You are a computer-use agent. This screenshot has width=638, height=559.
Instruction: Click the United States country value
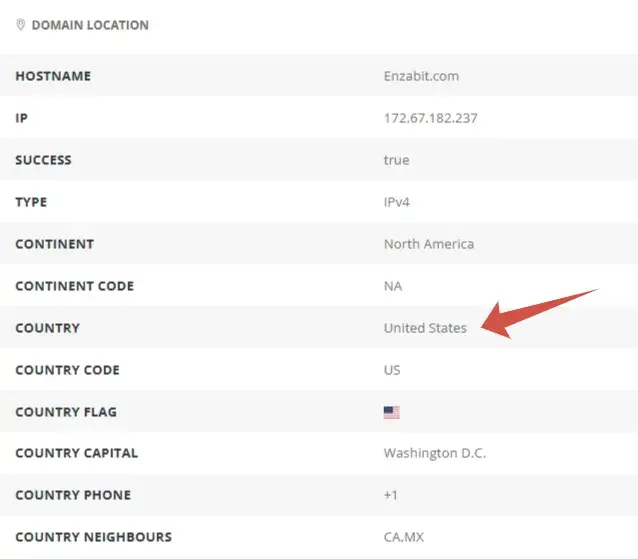point(425,328)
